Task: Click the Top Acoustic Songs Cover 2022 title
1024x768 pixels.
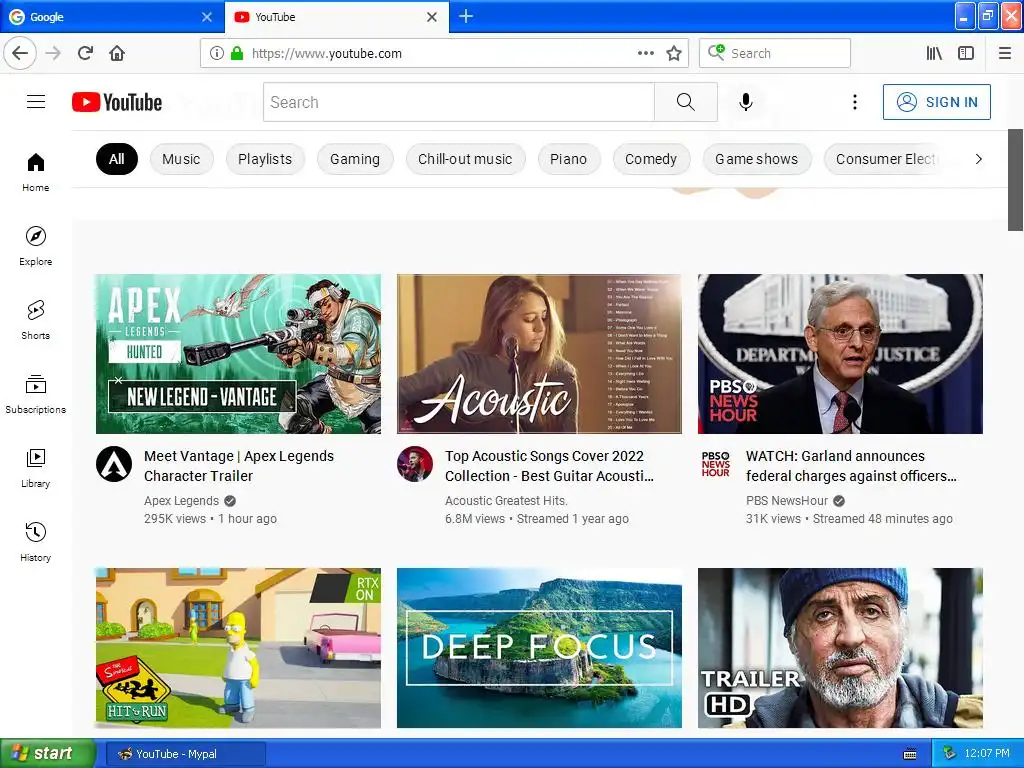Action: tap(549, 466)
